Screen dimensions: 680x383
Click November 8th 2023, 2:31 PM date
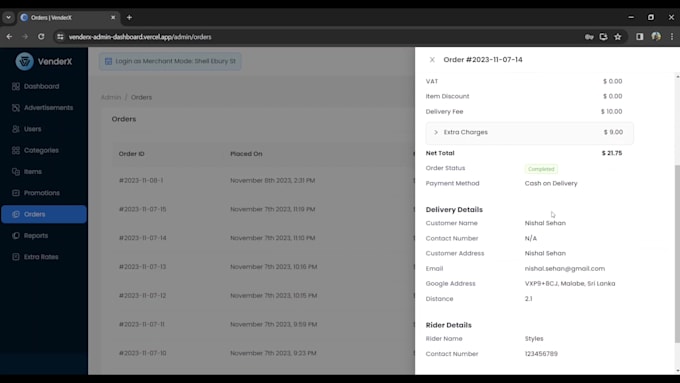273,180
